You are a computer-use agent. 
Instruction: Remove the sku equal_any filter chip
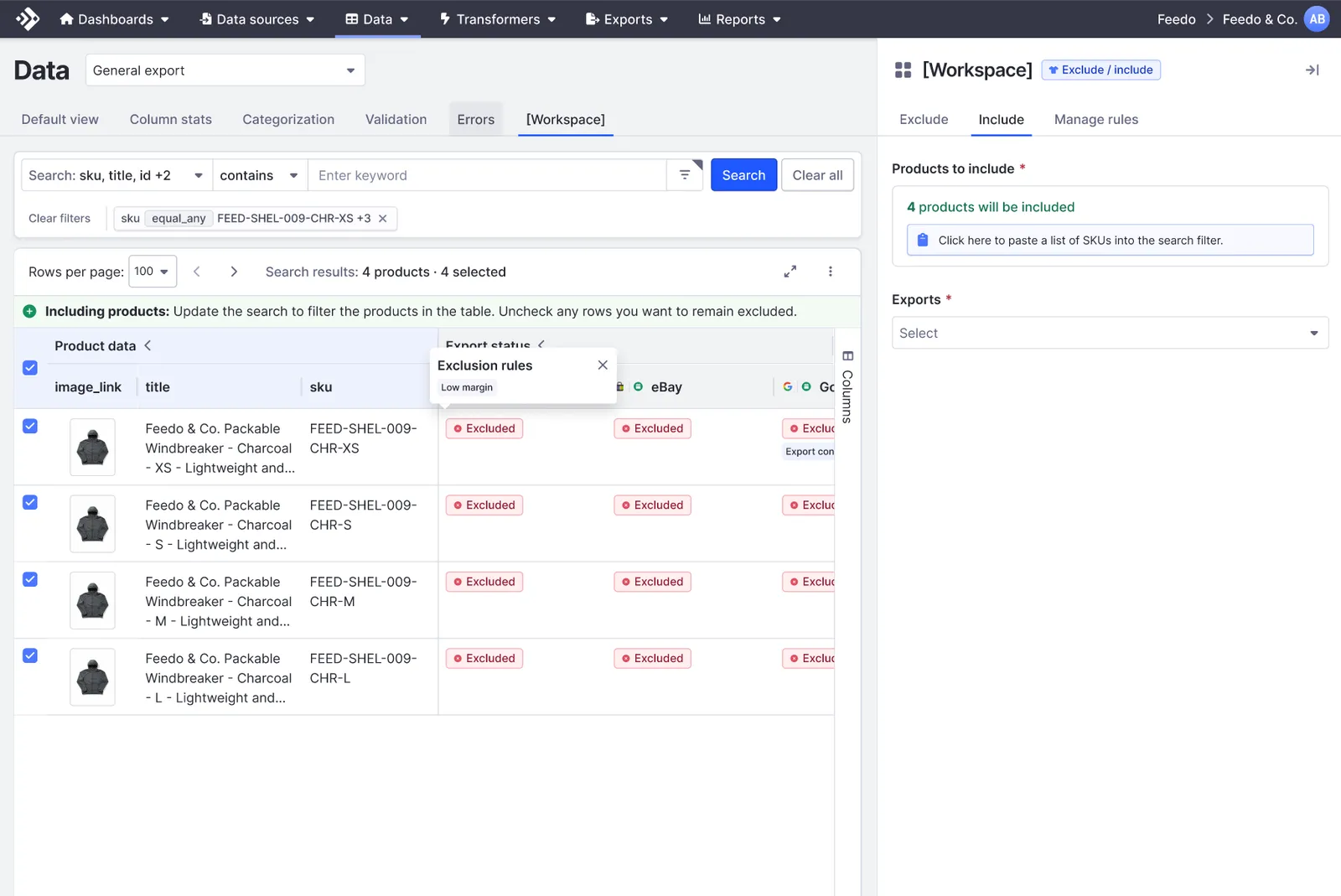383,219
